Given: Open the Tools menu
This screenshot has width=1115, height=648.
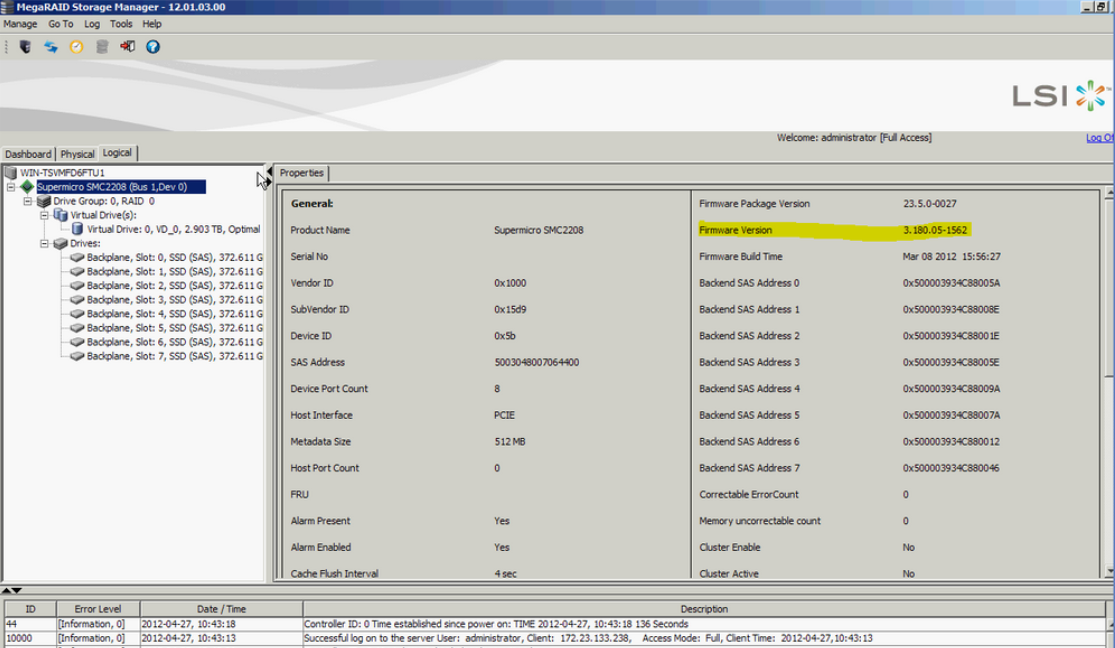Looking at the screenshot, I should pyautogui.click(x=121, y=24).
